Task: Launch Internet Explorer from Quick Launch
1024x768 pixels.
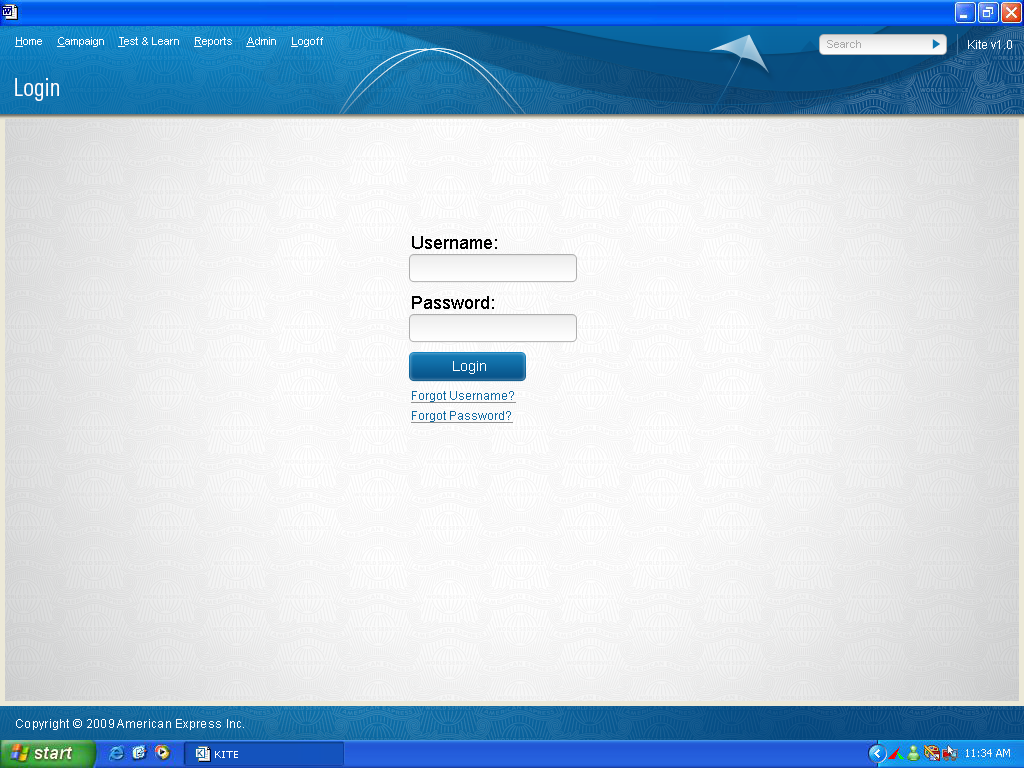Action: pos(117,753)
